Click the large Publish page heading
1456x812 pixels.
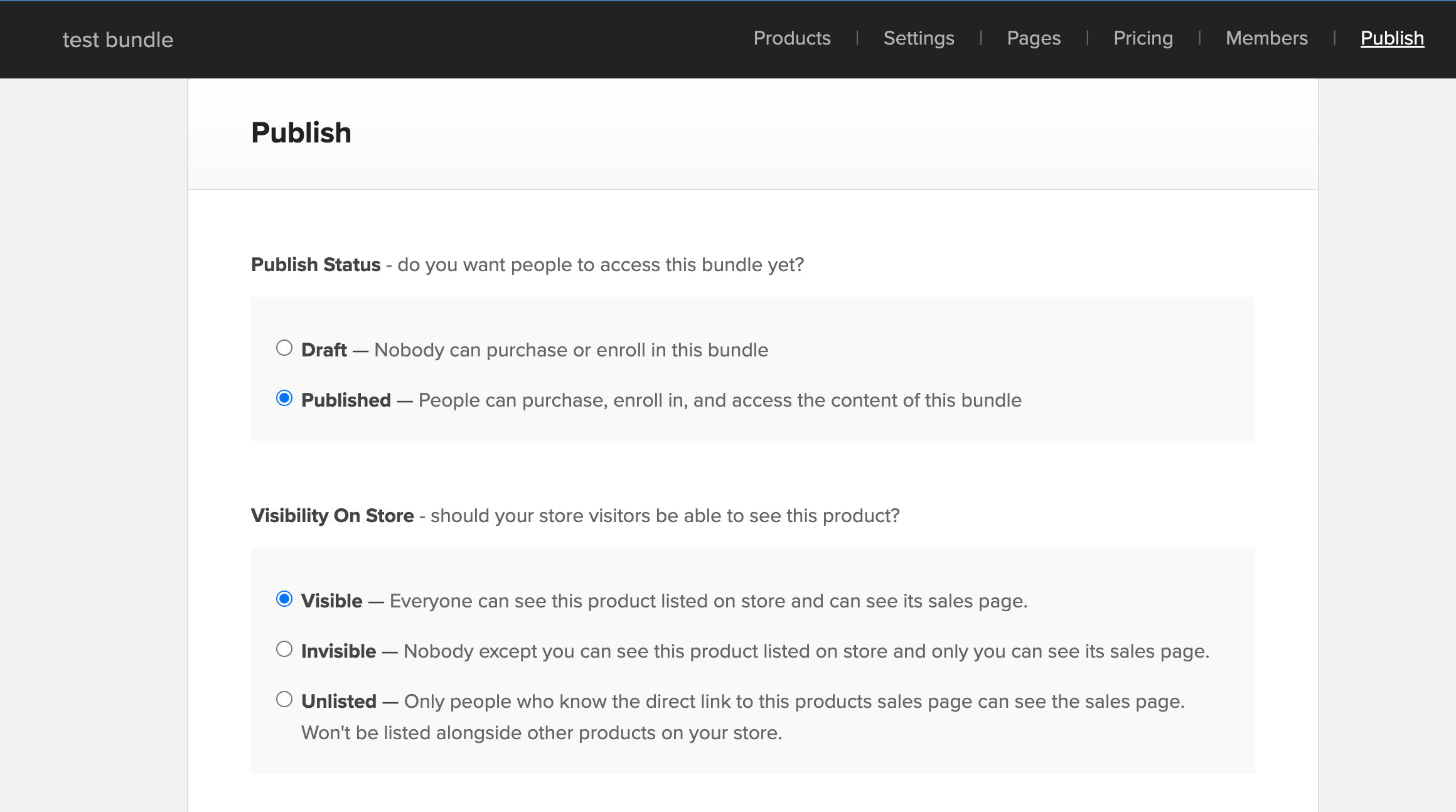click(x=301, y=133)
